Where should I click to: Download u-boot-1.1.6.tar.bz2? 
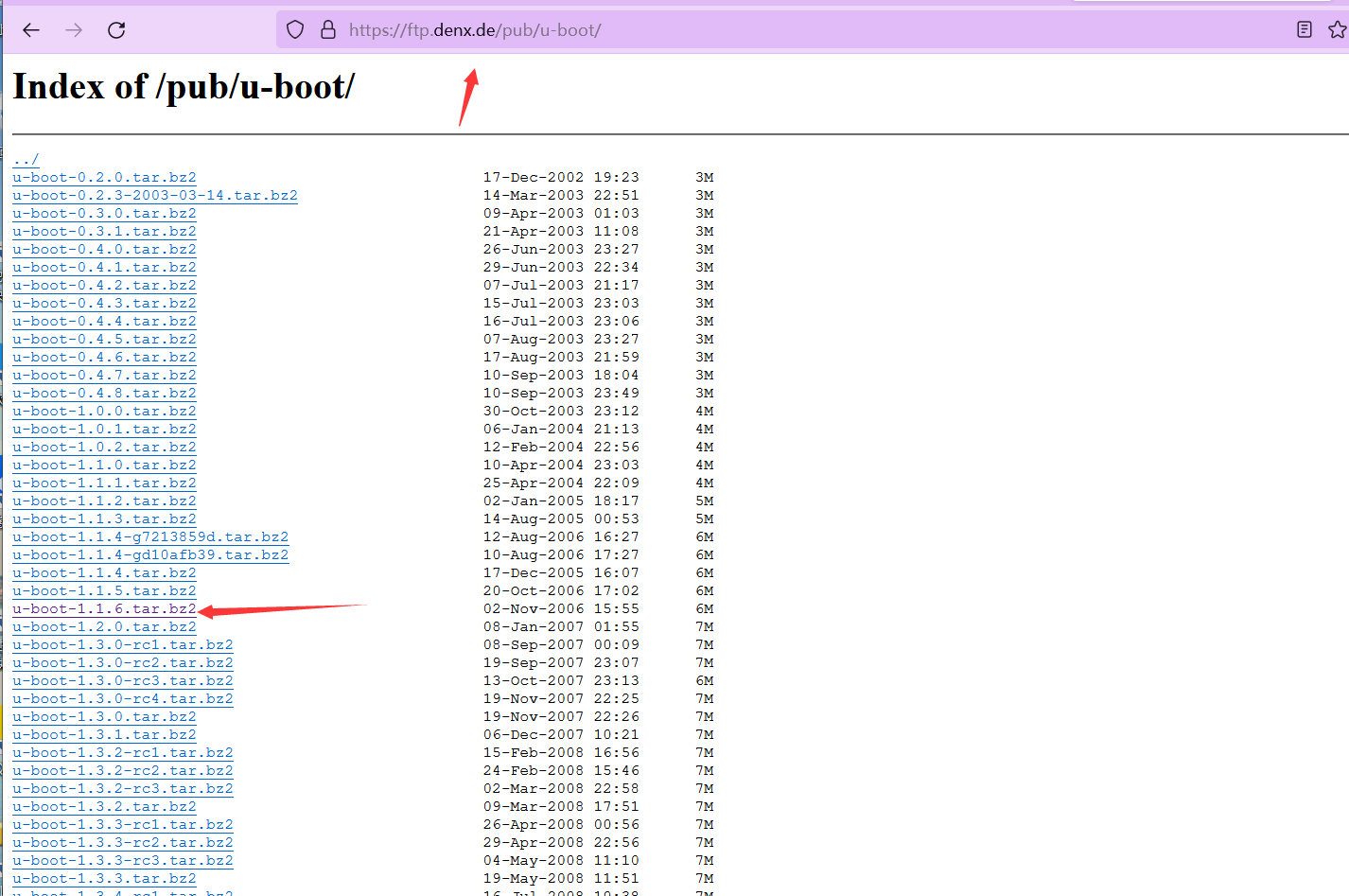point(104,608)
